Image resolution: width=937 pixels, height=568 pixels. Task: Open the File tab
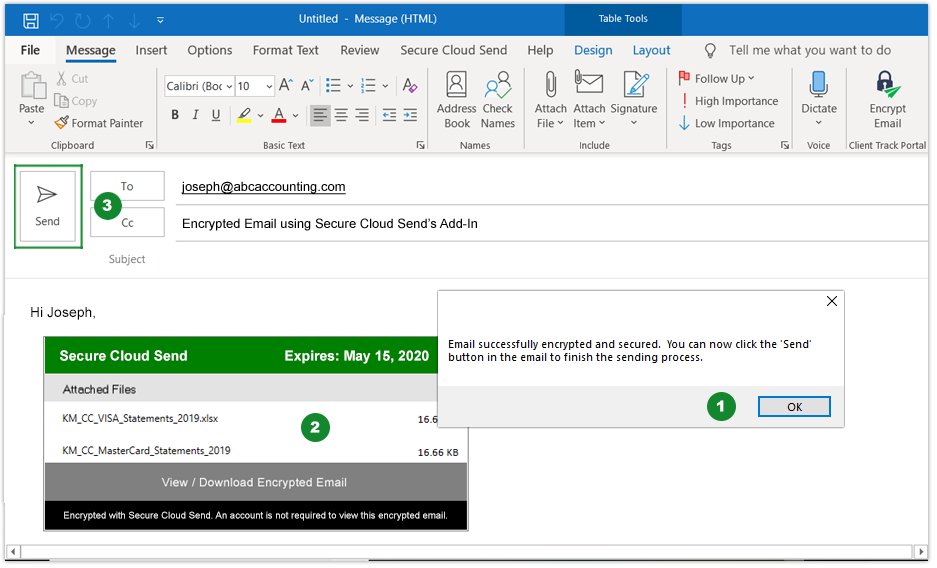[x=30, y=50]
